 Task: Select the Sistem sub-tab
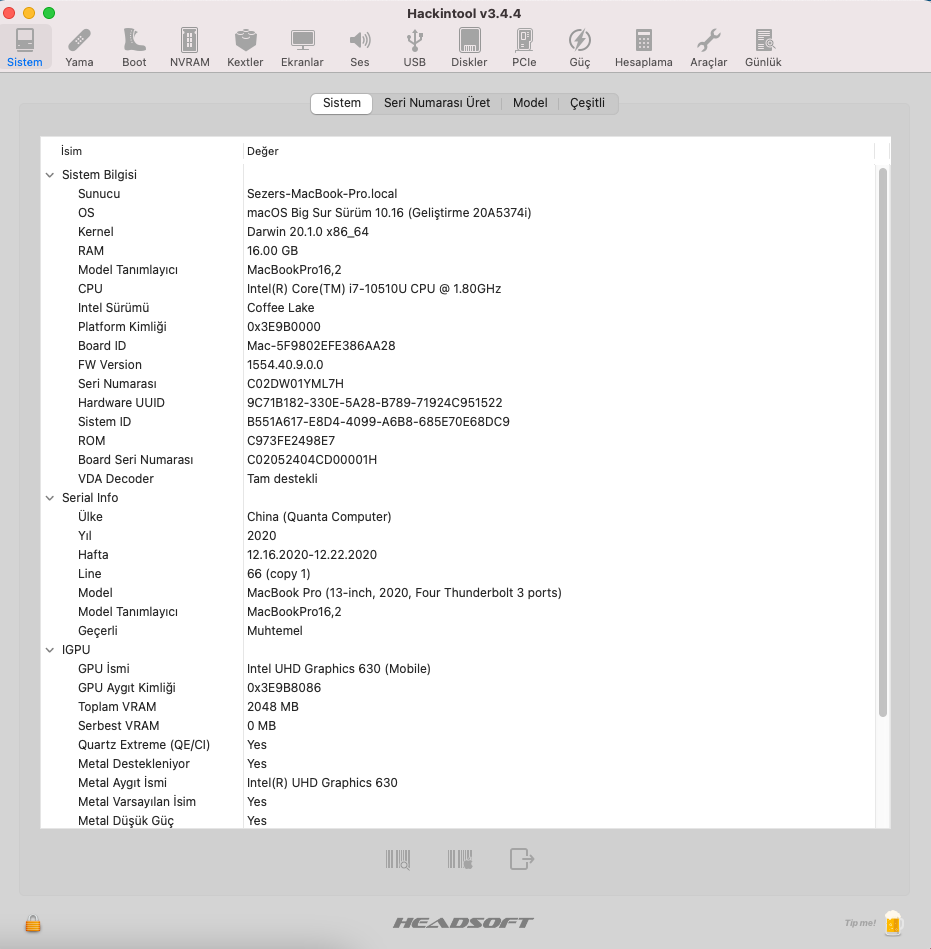341,103
